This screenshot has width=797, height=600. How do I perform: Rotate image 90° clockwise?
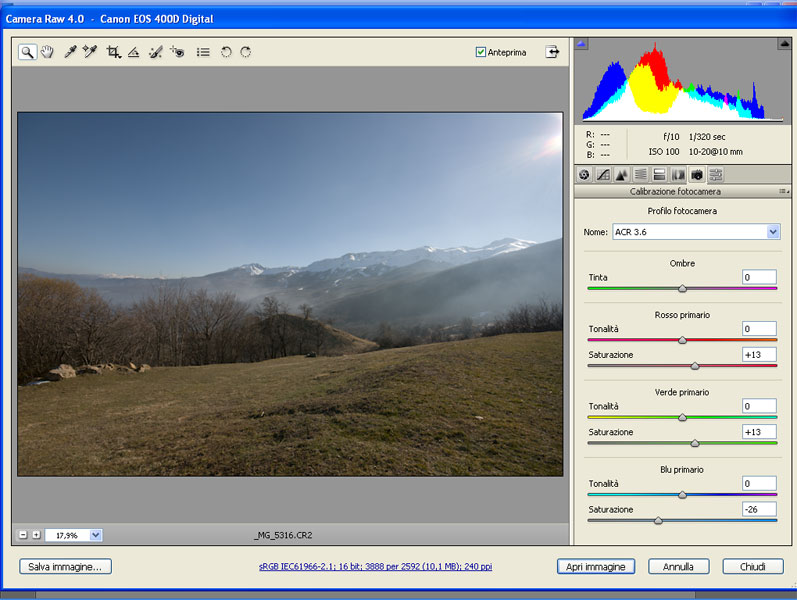point(245,52)
